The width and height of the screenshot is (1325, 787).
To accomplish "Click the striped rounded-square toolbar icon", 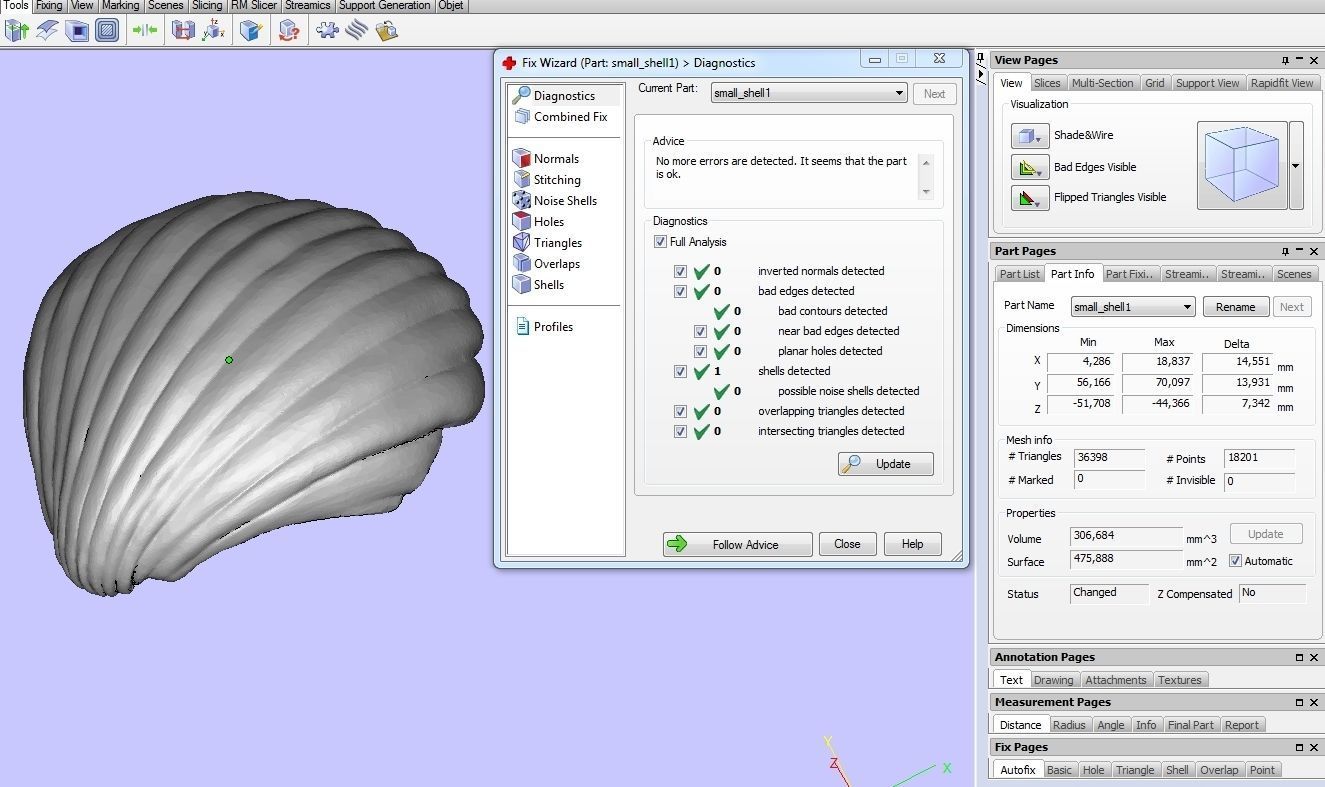I will (x=107, y=31).
